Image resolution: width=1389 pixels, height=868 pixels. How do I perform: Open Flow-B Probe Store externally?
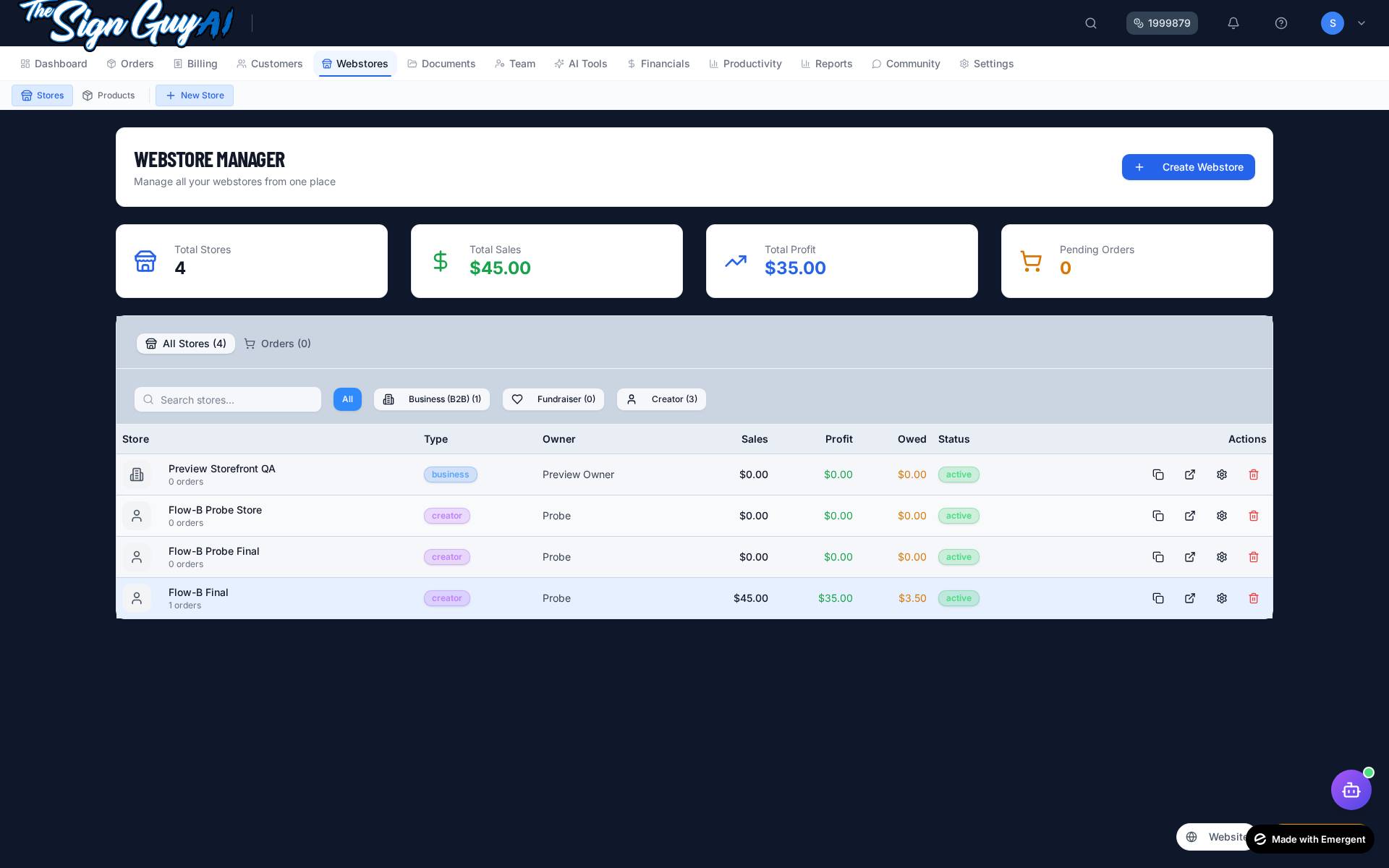(1190, 516)
